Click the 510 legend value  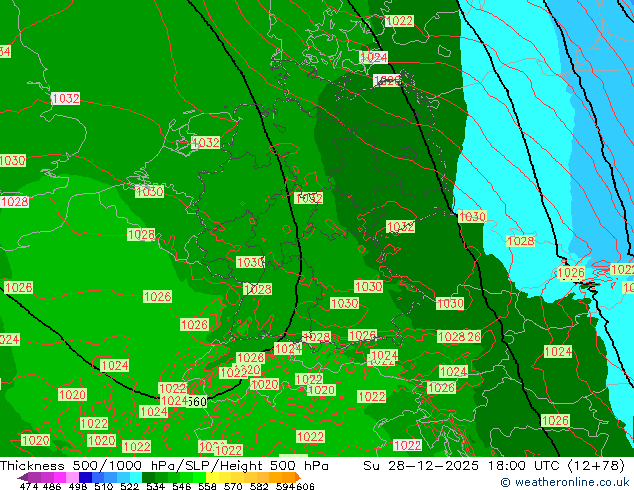tap(104, 486)
